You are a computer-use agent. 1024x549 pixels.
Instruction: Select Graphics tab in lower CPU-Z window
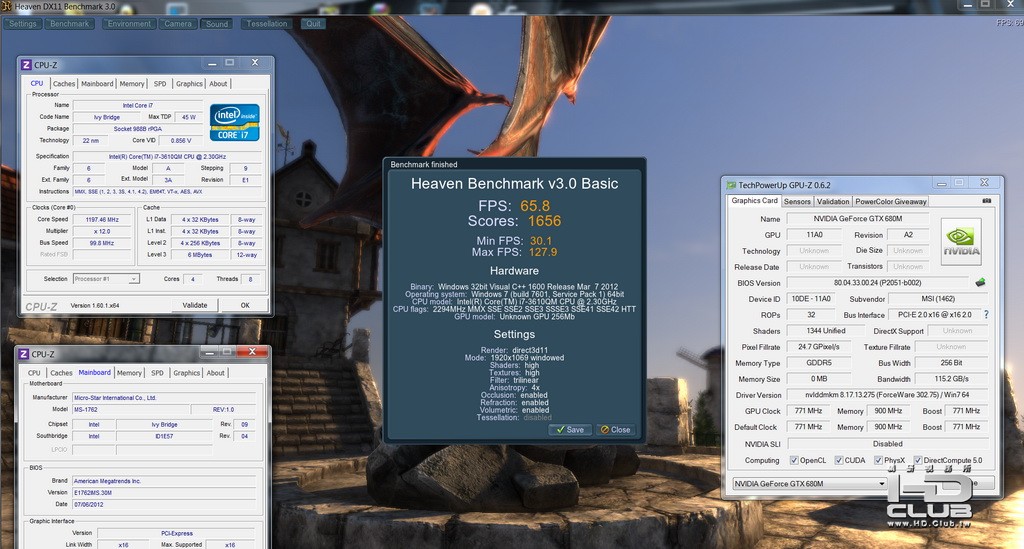[x=187, y=373]
